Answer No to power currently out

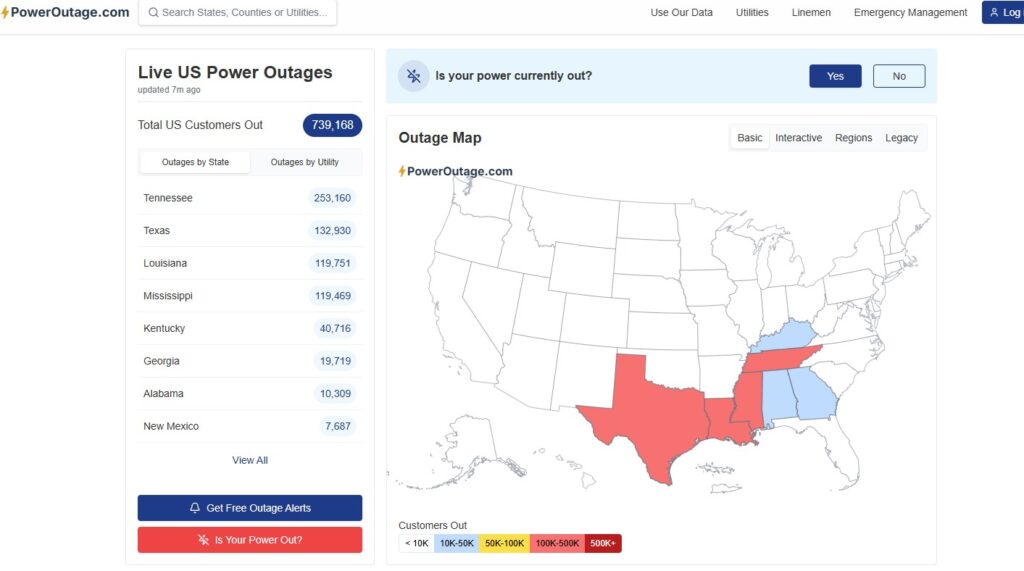click(898, 76)
